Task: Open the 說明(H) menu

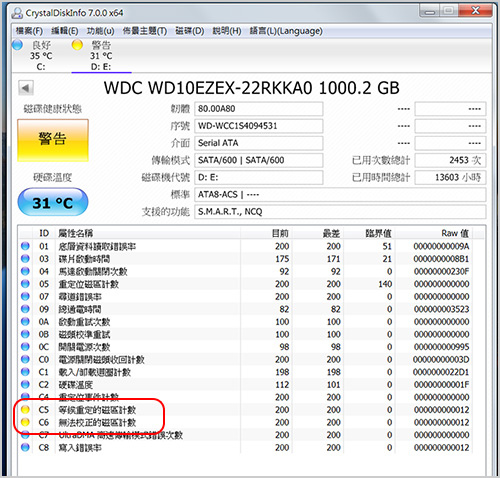Action: pos(227,31)
